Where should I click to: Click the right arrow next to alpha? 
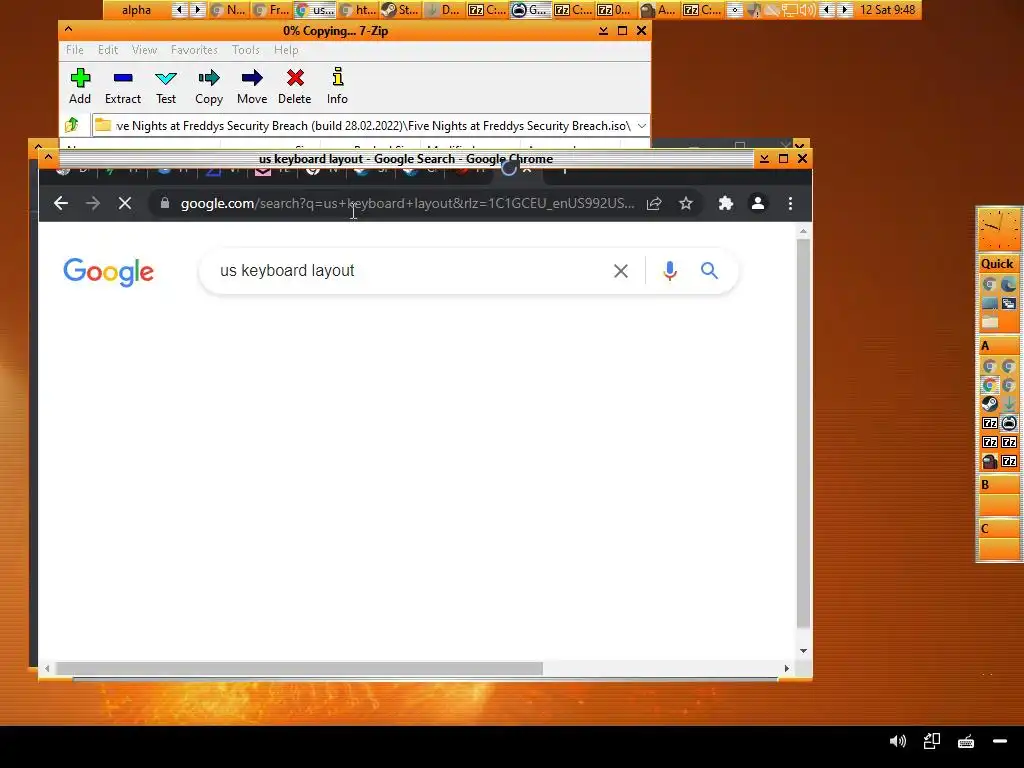coord(197,10)
